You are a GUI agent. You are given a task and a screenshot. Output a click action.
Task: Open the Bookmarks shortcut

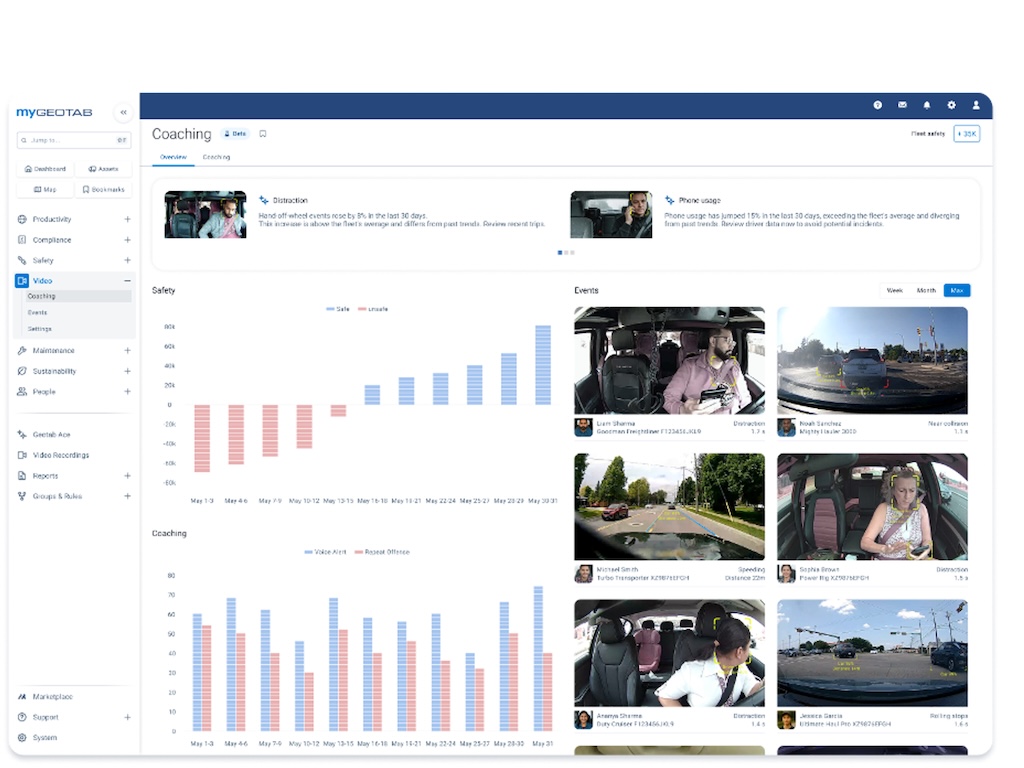103,189
